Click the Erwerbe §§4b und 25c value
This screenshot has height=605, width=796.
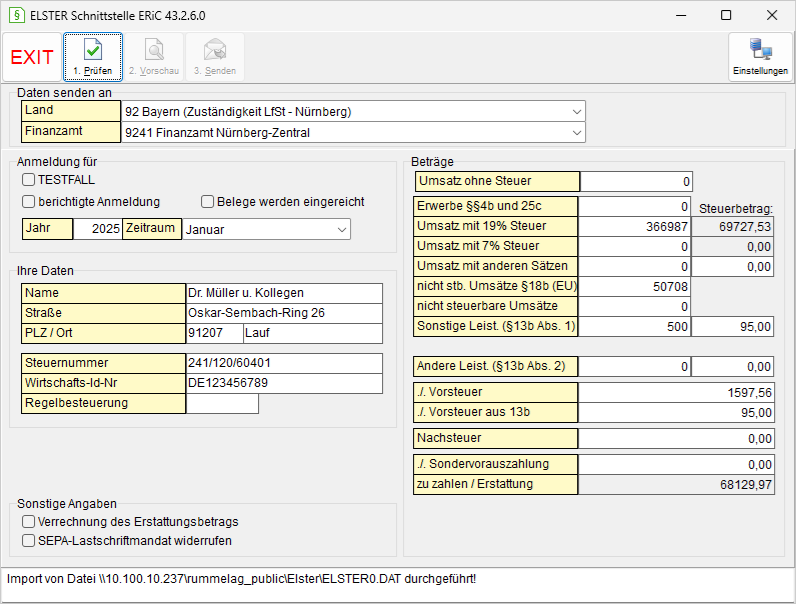[634, 207]
